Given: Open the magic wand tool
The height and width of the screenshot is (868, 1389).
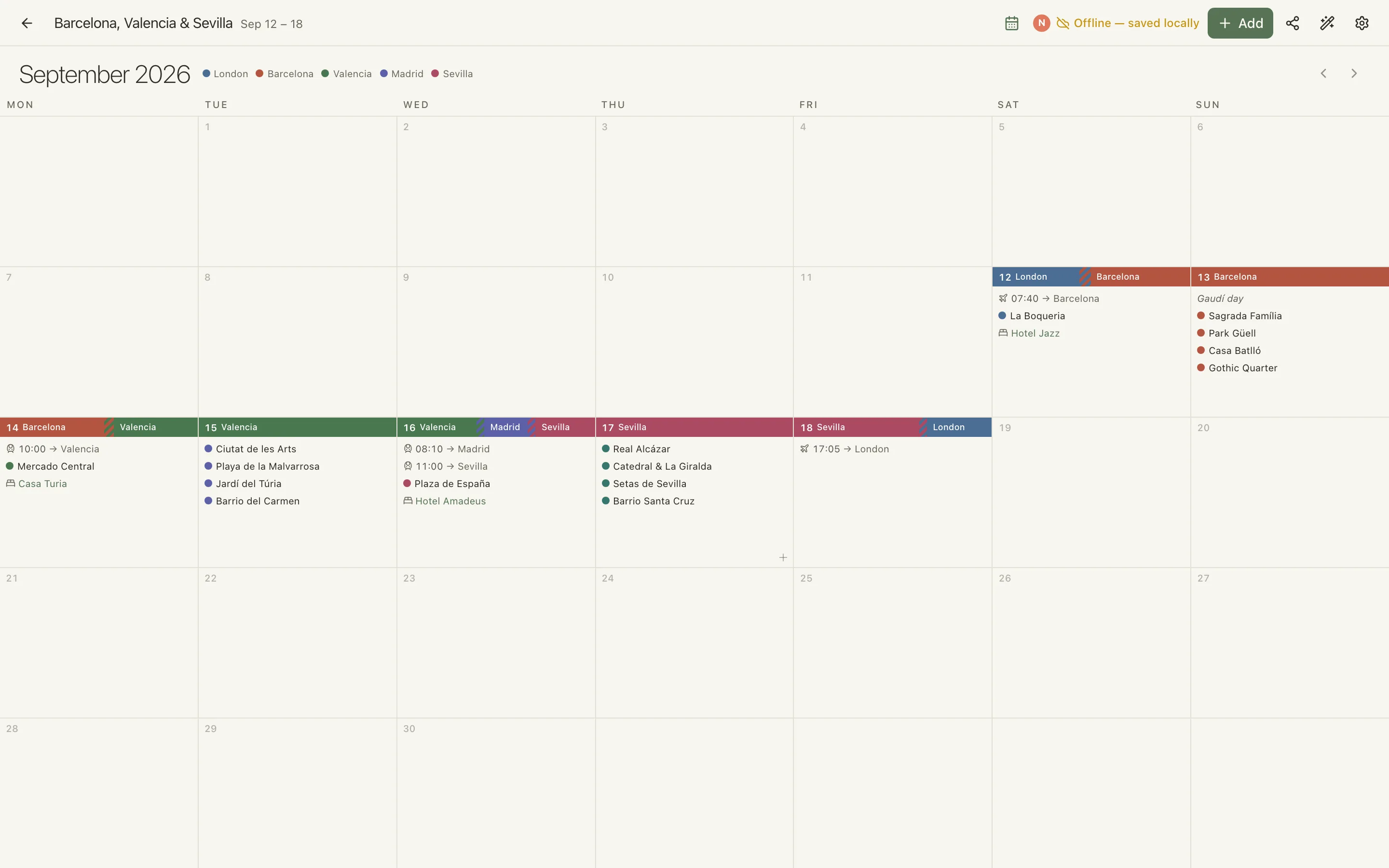Looking at the screenshot, I should [x=1327, y=23].
